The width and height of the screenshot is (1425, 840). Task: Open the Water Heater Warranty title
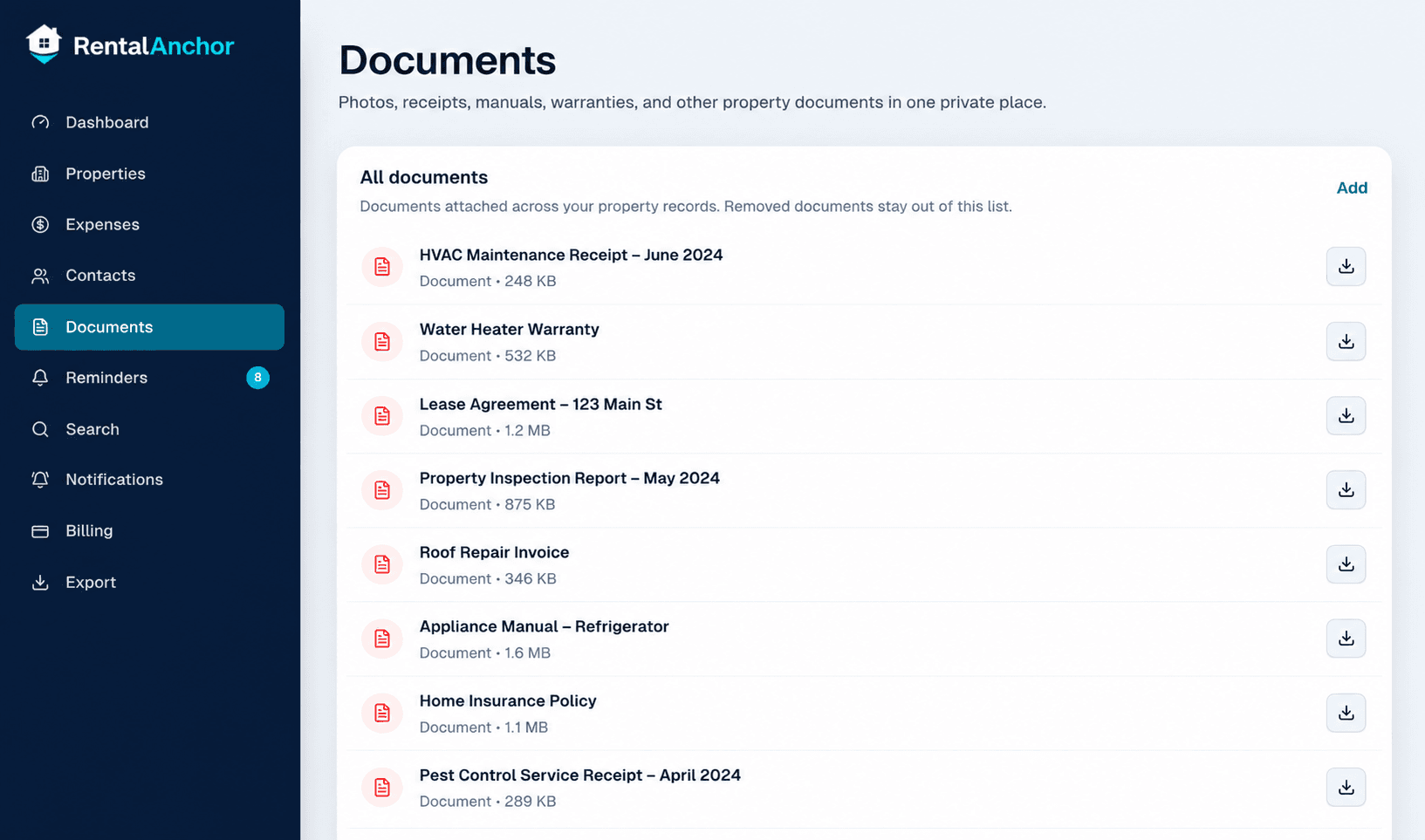[x=509, y=329]
